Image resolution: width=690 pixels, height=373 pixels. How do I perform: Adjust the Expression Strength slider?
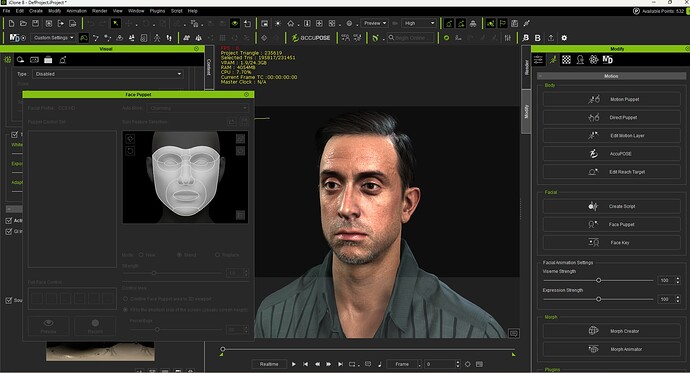point(598,299)
